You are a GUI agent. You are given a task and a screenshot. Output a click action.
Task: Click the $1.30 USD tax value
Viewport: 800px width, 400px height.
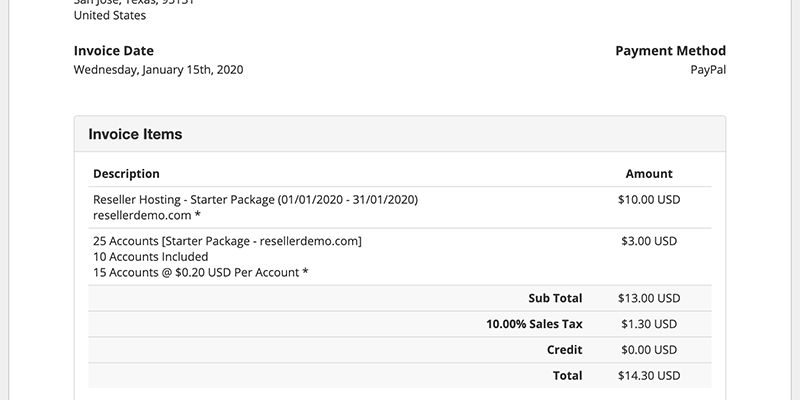649,324
